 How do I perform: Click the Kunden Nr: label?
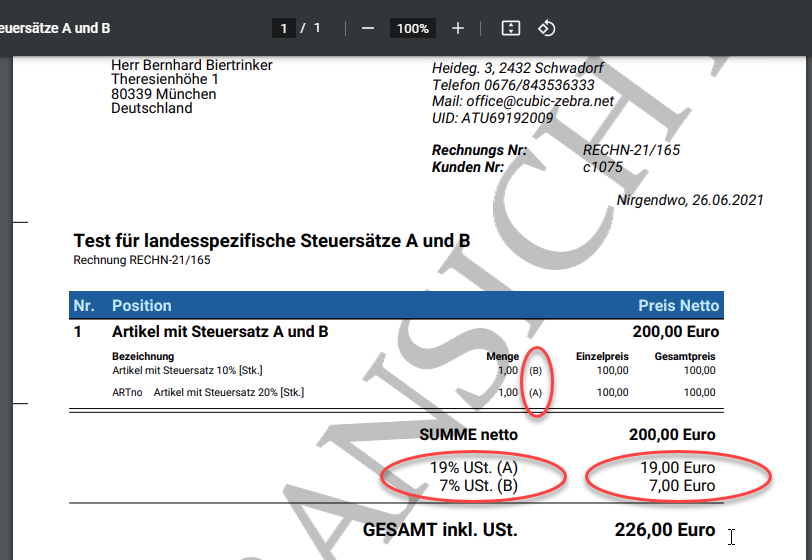click(468, 167)
